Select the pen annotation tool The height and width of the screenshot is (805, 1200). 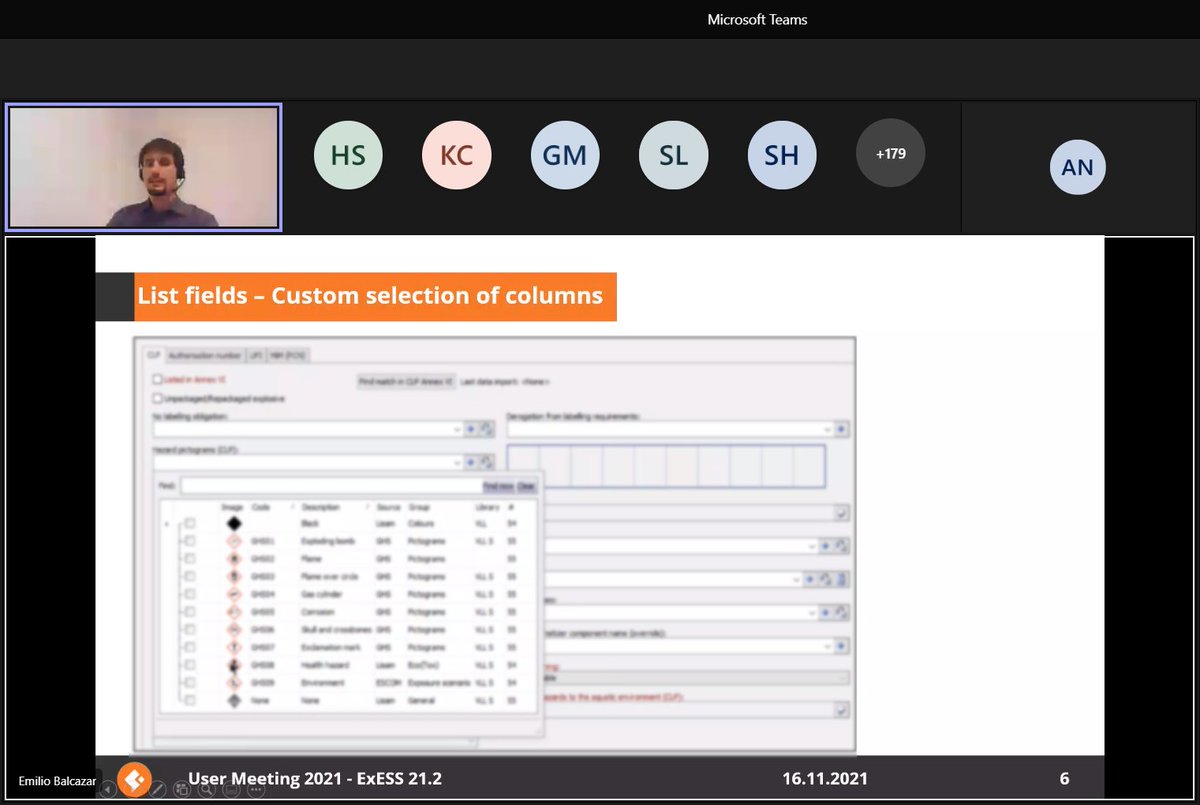point(158,788)
